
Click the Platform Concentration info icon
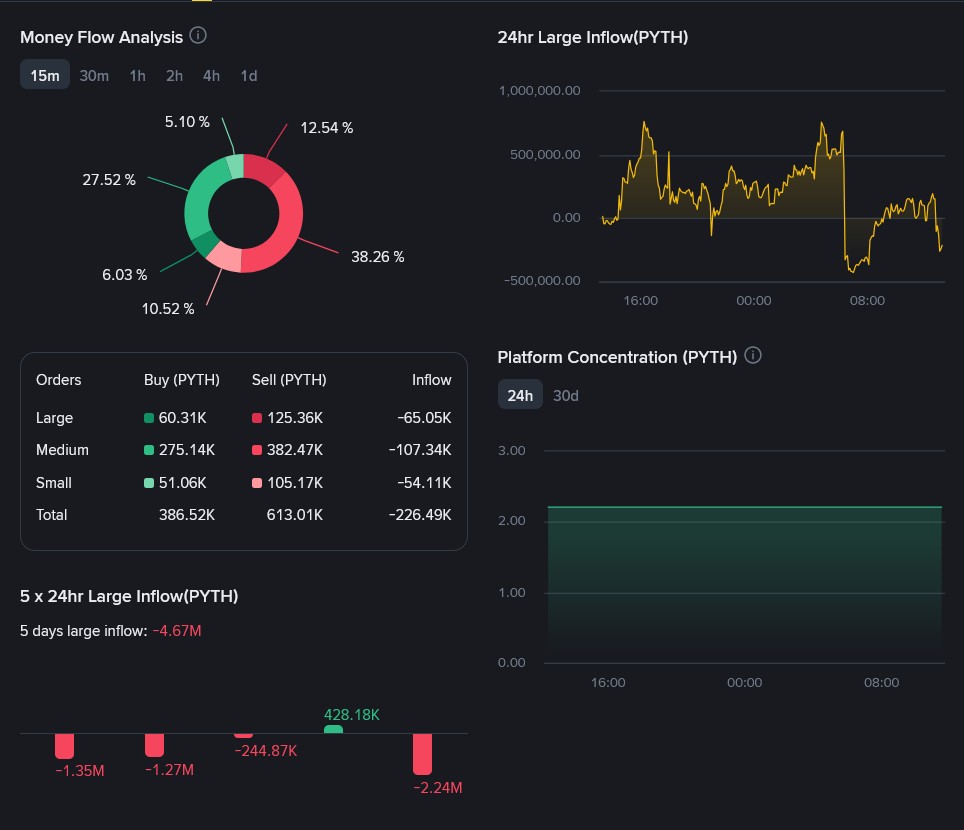pos(754,356)
